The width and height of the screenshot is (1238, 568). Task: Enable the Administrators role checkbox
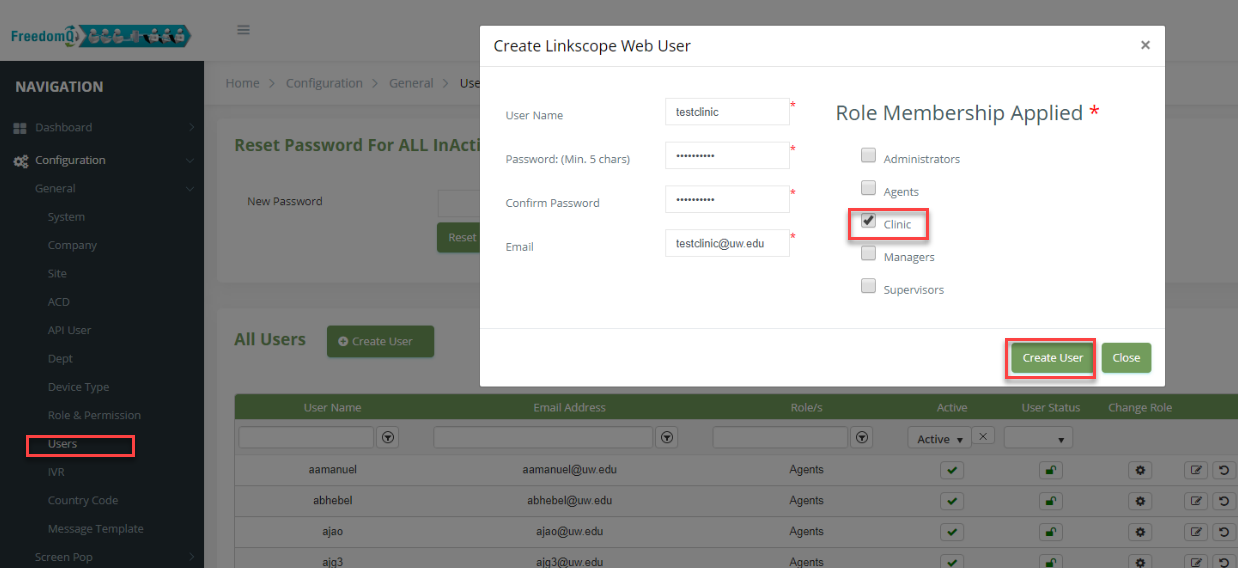[x=868, y=156]
